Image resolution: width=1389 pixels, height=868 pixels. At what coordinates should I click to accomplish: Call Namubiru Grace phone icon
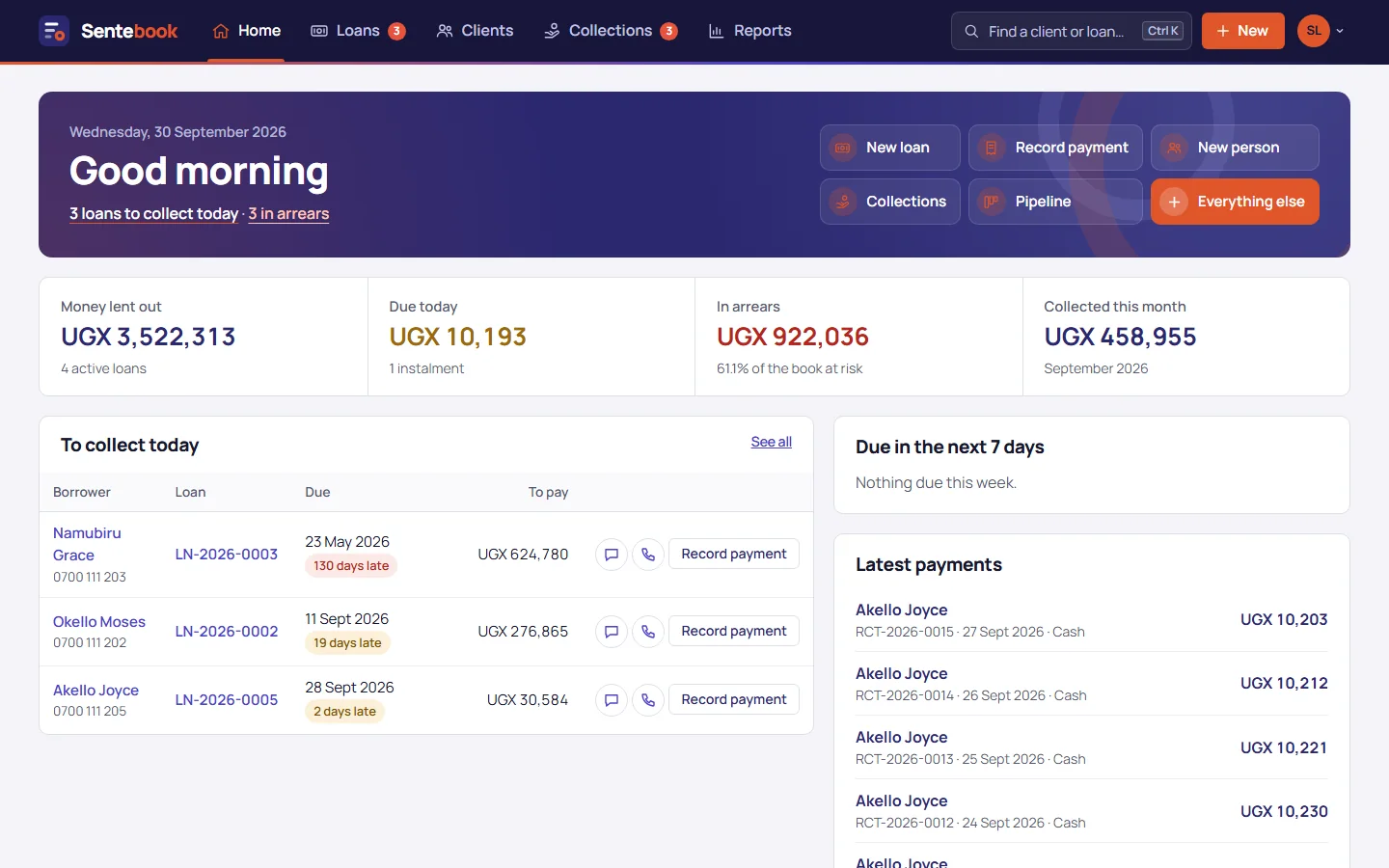click(648, 555)
